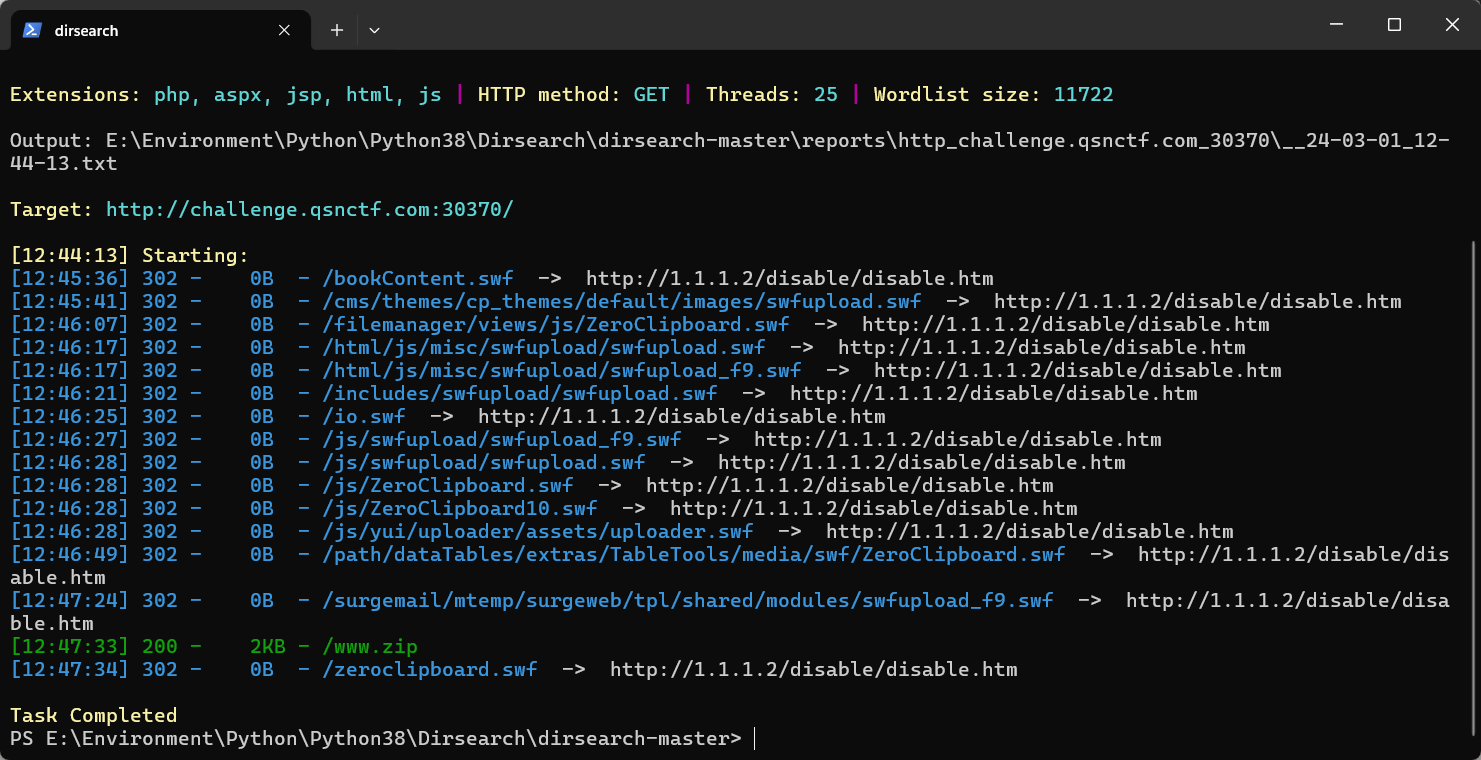Click redirect URL on the /bookContent.swf line

[790, 278]
